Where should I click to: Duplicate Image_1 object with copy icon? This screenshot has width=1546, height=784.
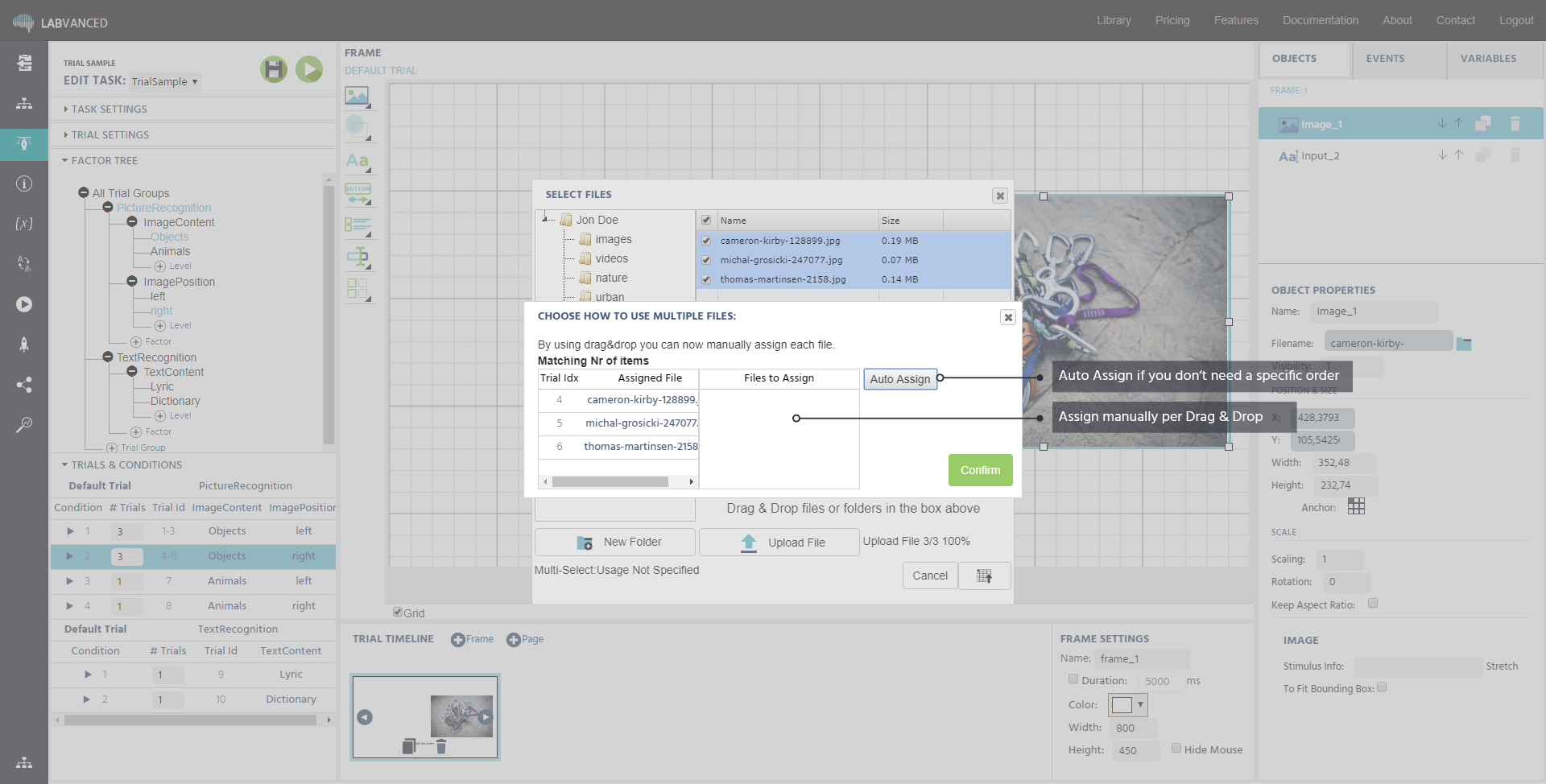pyautogui.click(x=1483, y=123)
